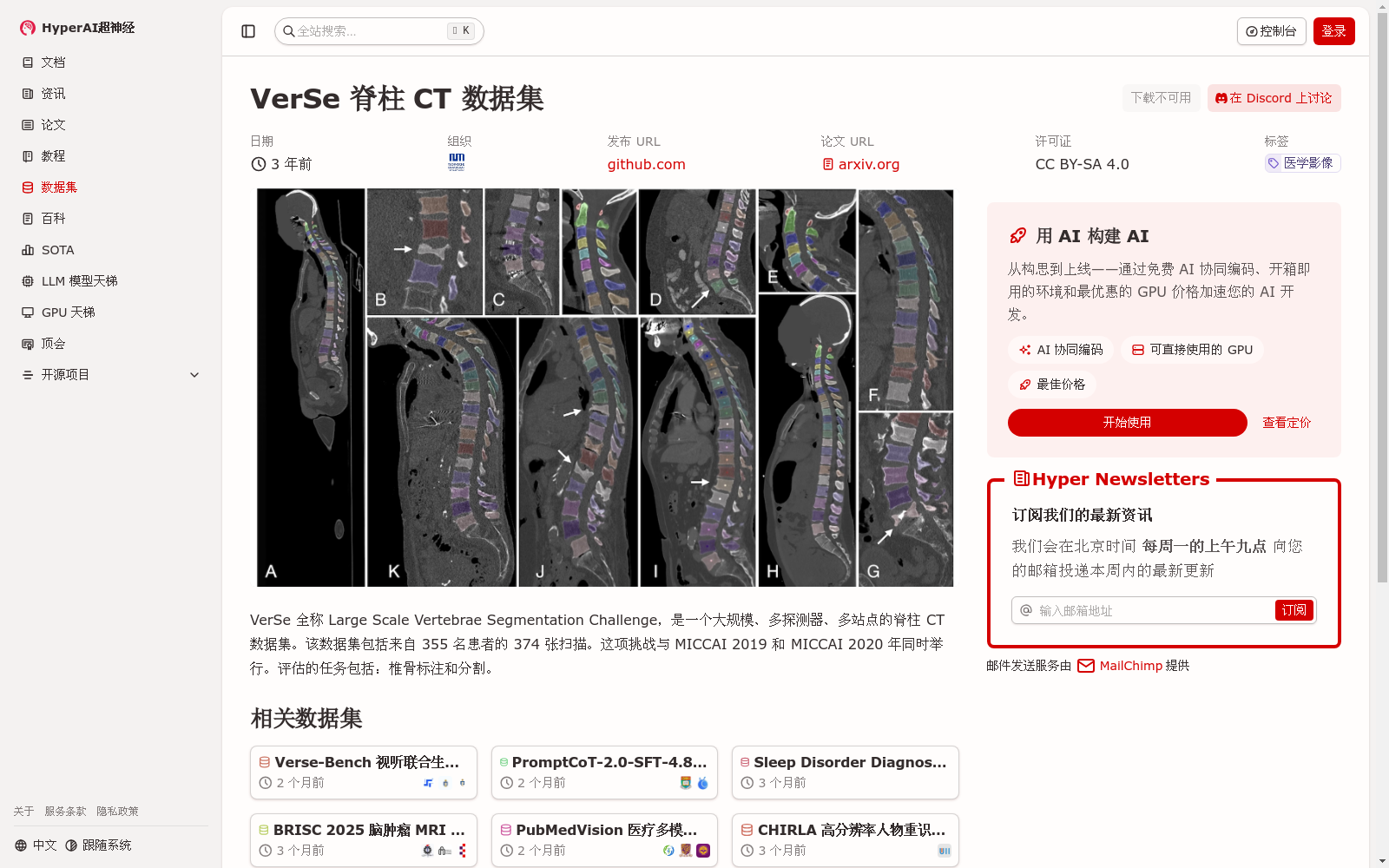Click the 下载不可用 button

(x=1161, y=98)
